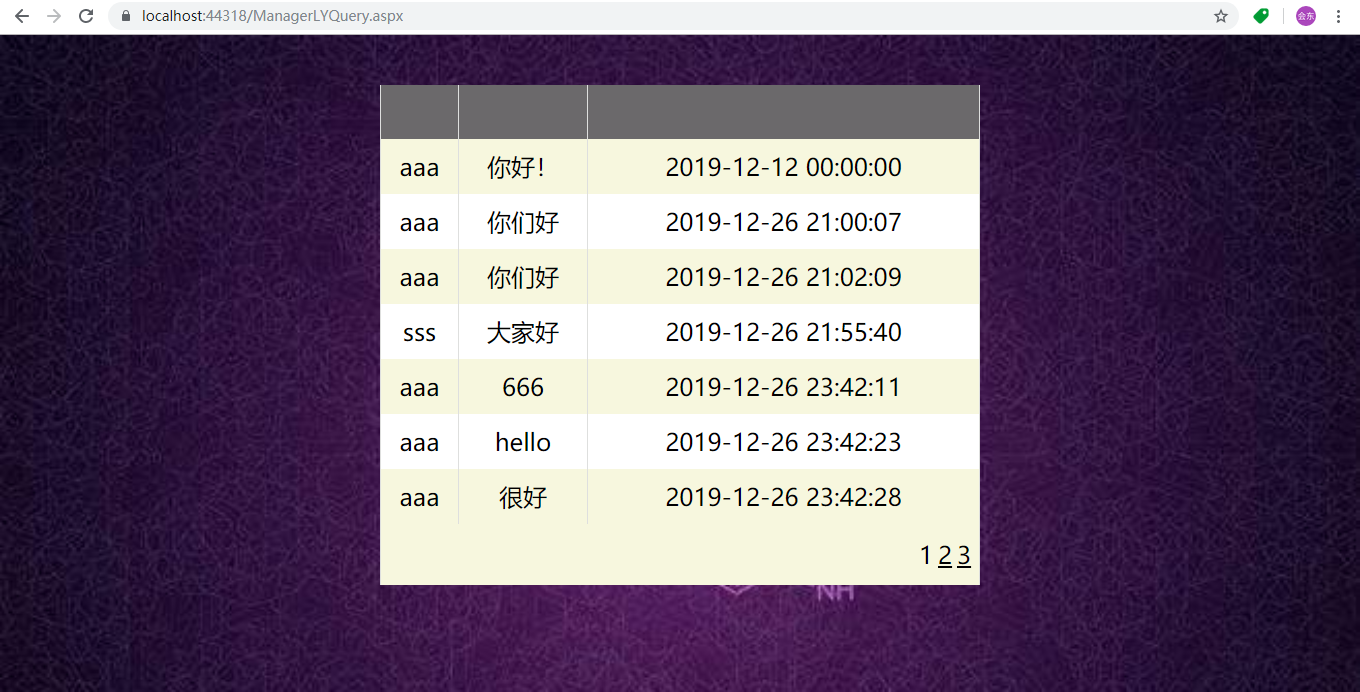Click timestamp 2019-12-12 00:00:00

point(783,167)
